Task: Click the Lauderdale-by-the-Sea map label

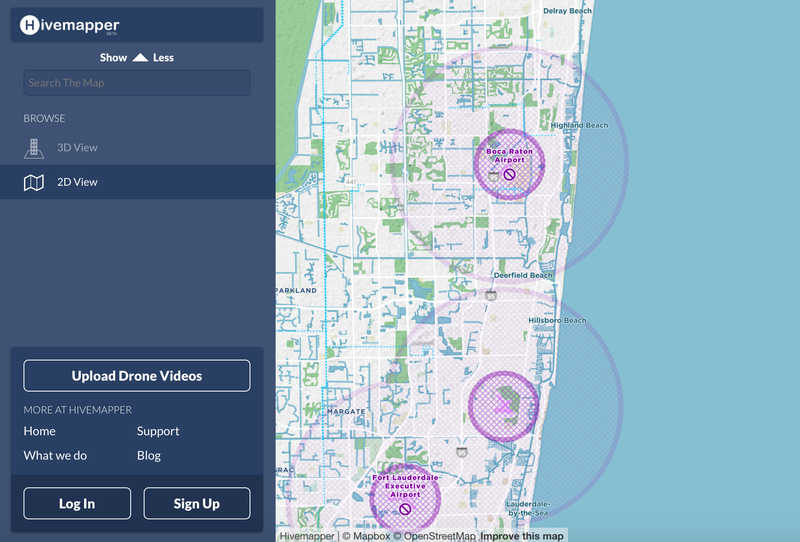Action: pyautogui.click(x=528, y=508)
